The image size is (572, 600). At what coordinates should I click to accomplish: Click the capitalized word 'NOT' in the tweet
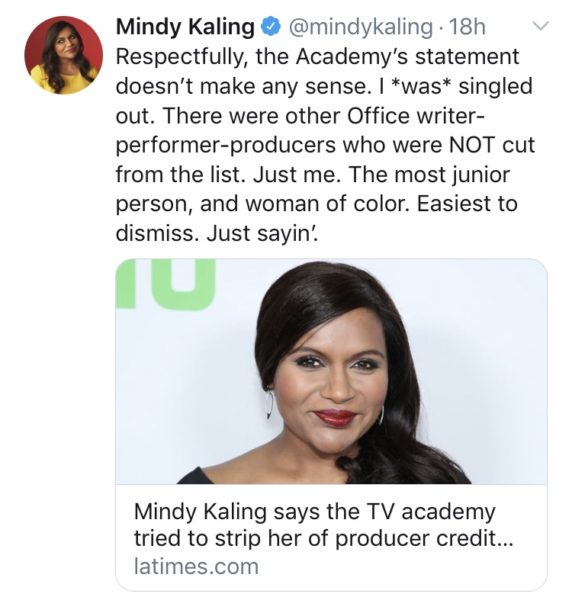(472, 145)
